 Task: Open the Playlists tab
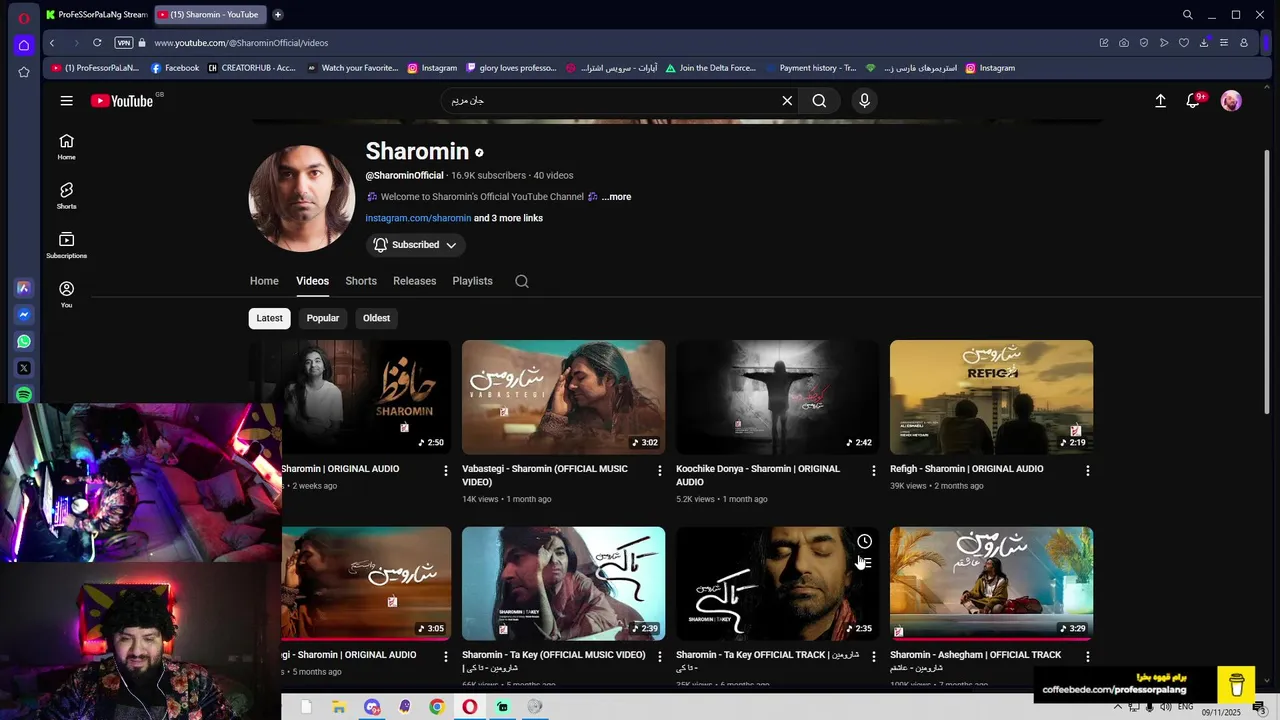472,281
